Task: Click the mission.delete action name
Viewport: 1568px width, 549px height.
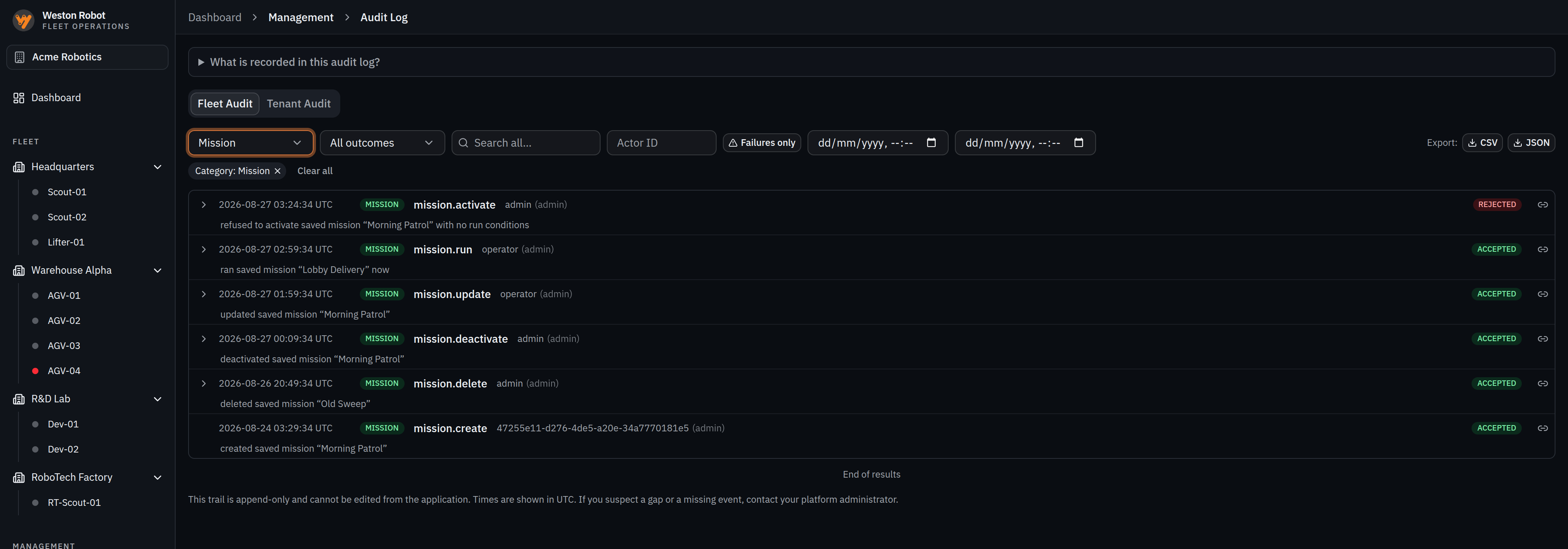Action: tap(450, 384)
